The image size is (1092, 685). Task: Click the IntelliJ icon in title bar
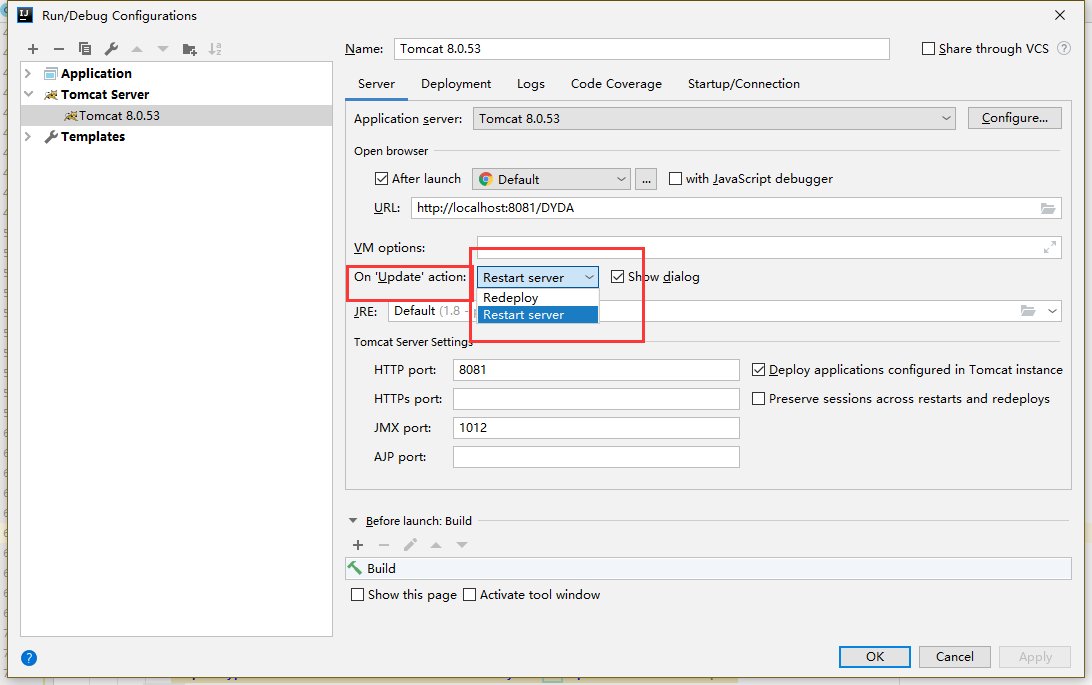[25, 15]
